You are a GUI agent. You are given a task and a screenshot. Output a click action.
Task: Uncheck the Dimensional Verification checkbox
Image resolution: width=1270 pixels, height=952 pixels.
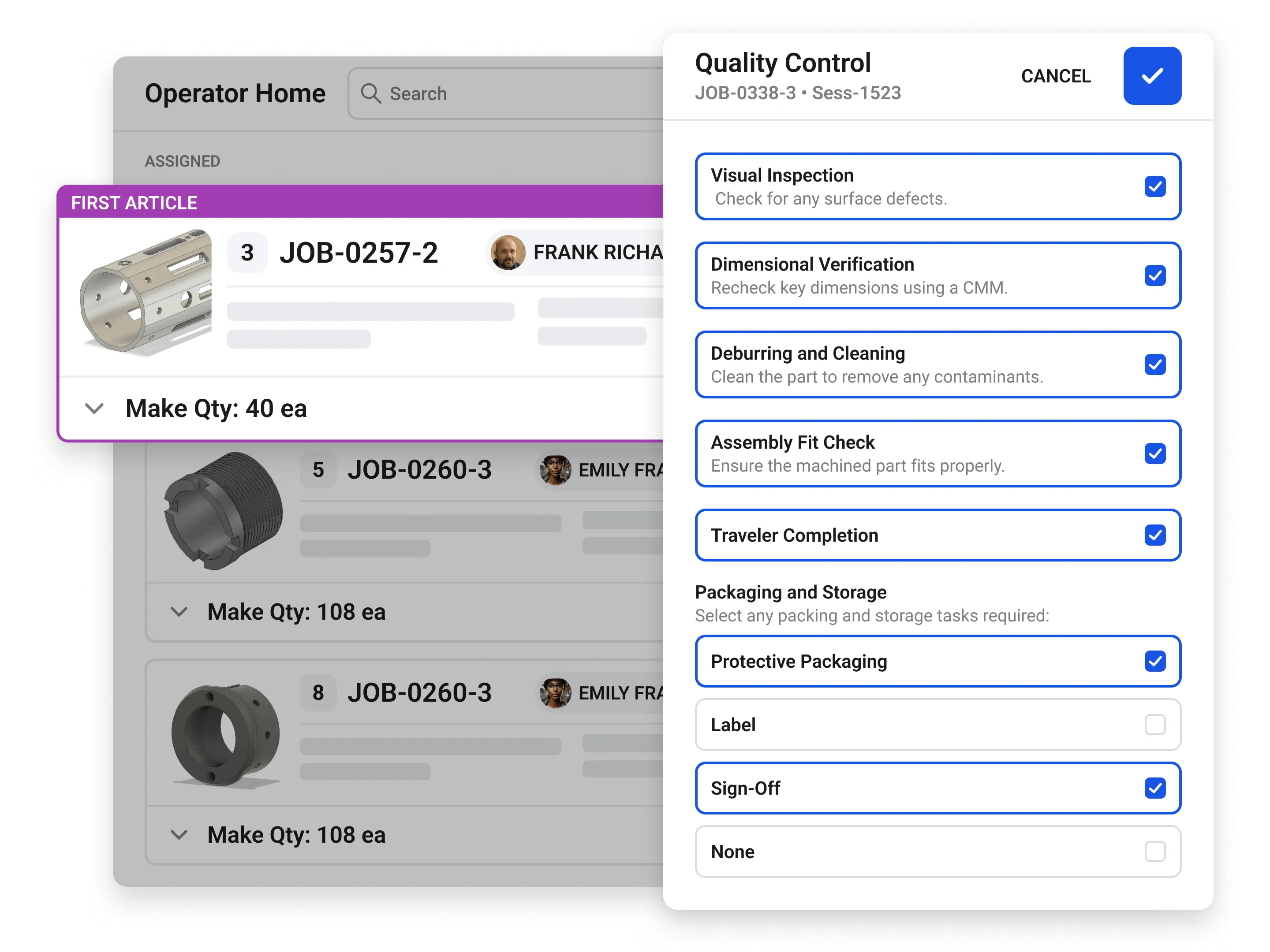tap(1154, 275)
